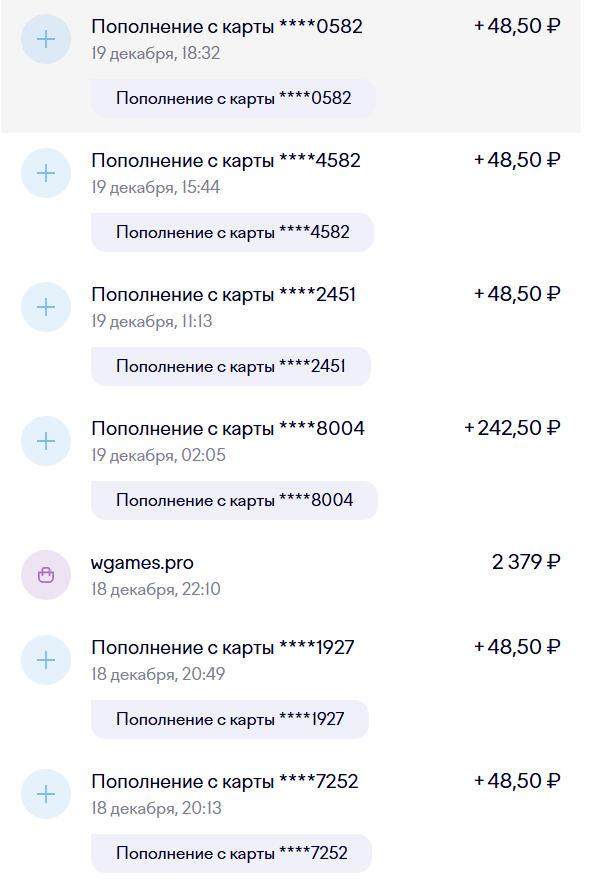Click the plus icon for card ****1927 top-up
613x895 pixels.
pos(46,660)
